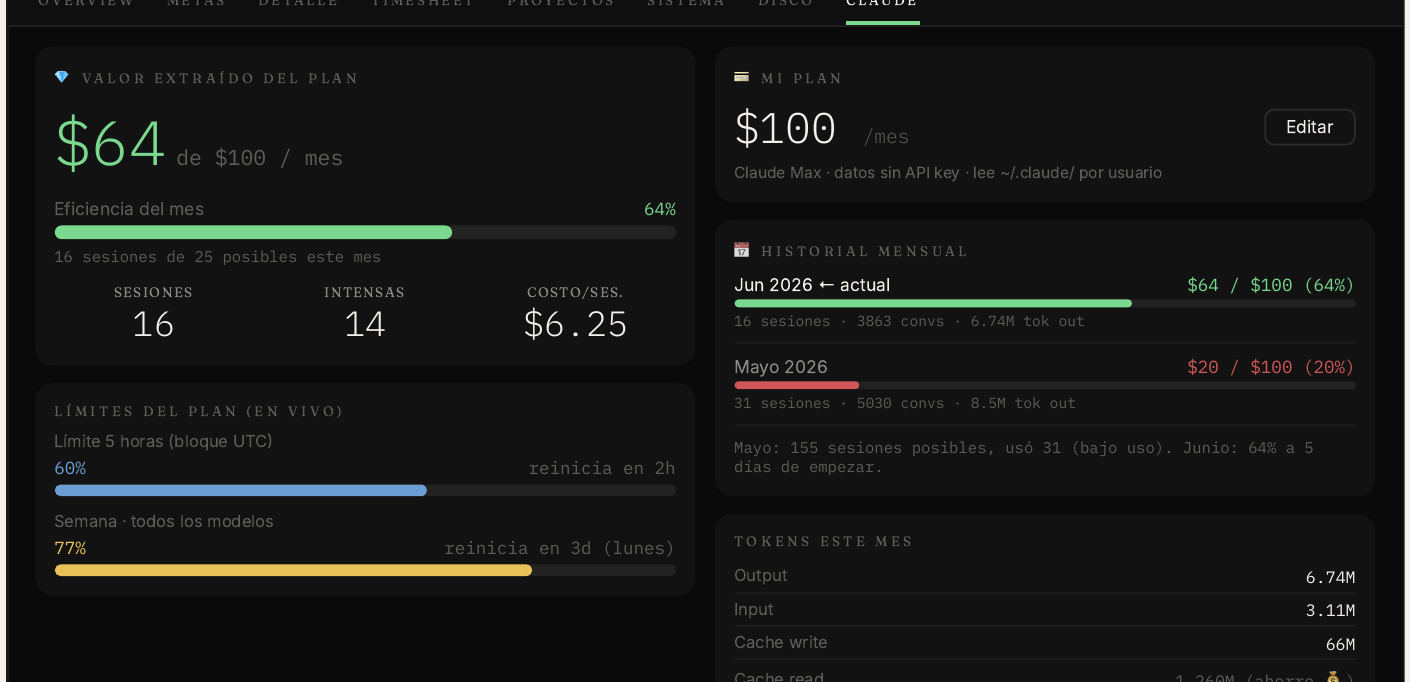Click the green Eficiencia del mes progress bar
Viewport: 1410px width, 682px height.
click(x=365, y=232)
